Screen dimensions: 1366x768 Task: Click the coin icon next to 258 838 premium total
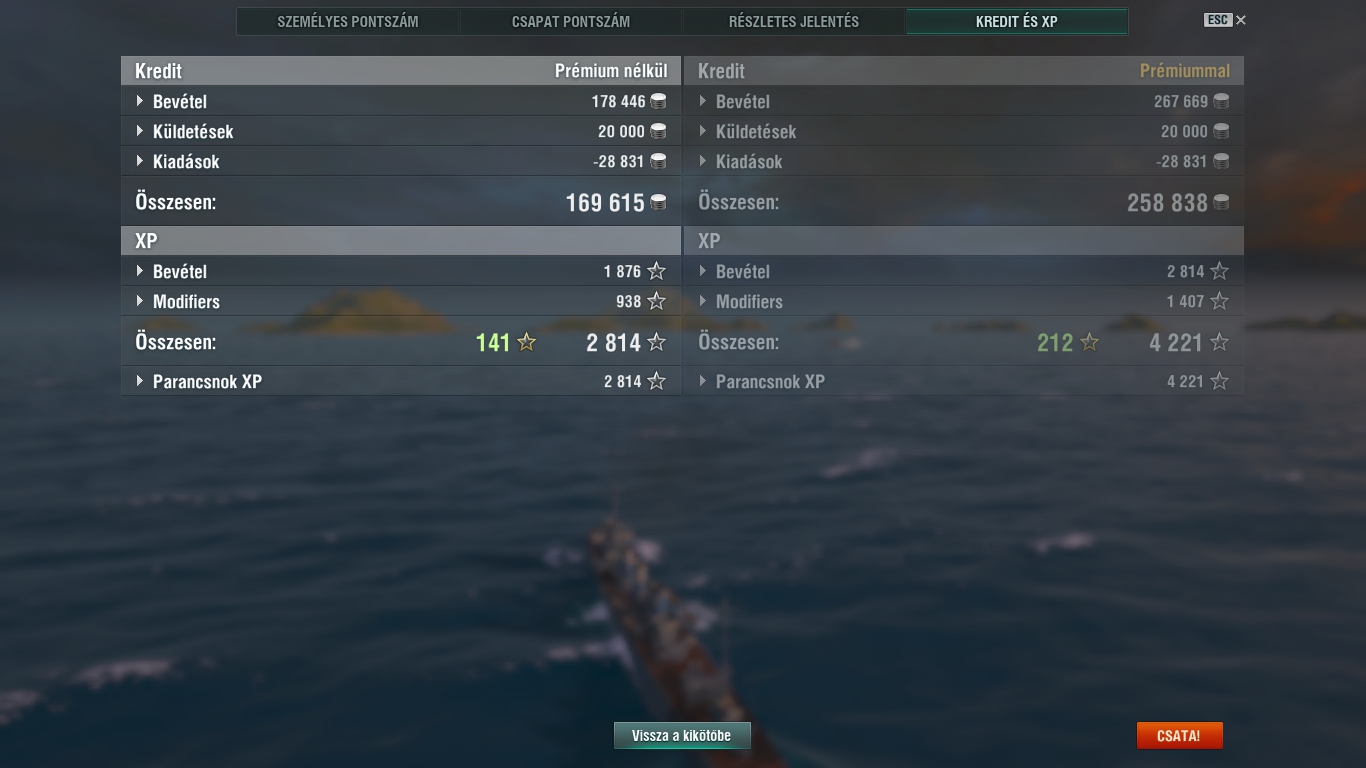pyautogui.click(x=1221, y=202)
